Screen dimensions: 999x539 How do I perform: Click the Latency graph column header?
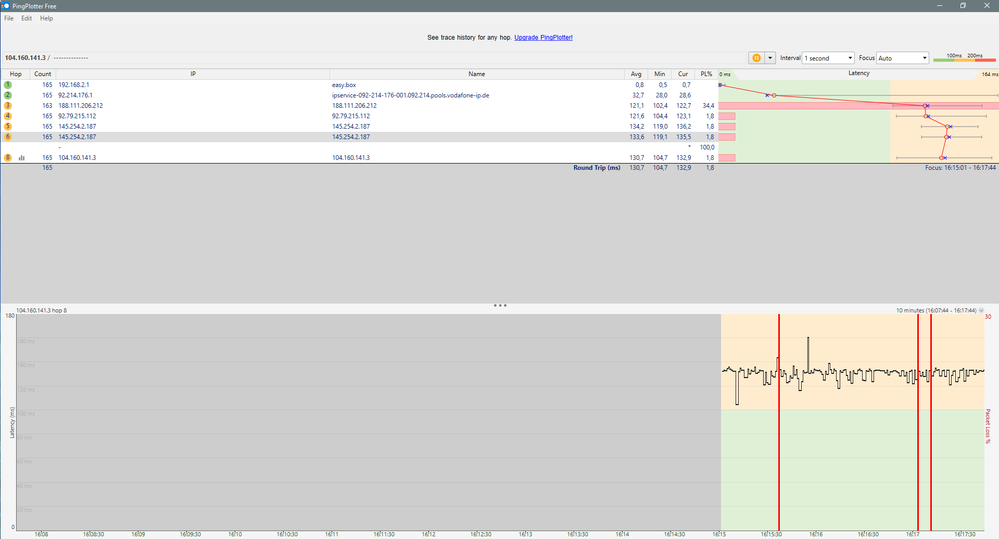click(x=858, y=73)
